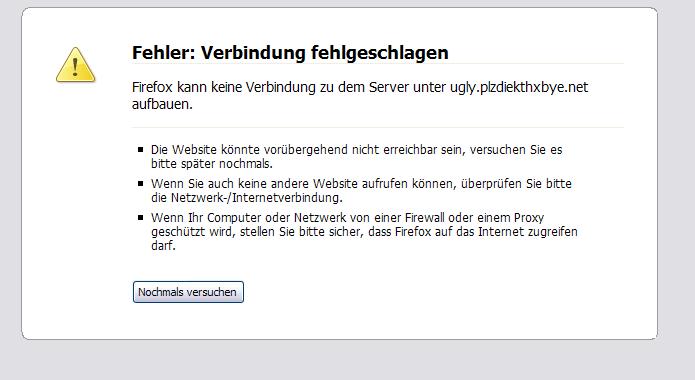The height and width of the screenshot is (380, 695).
Task: Click bullet text 'Wenn Sie auch keine andere Website'
Action: (x=254, y=184)
